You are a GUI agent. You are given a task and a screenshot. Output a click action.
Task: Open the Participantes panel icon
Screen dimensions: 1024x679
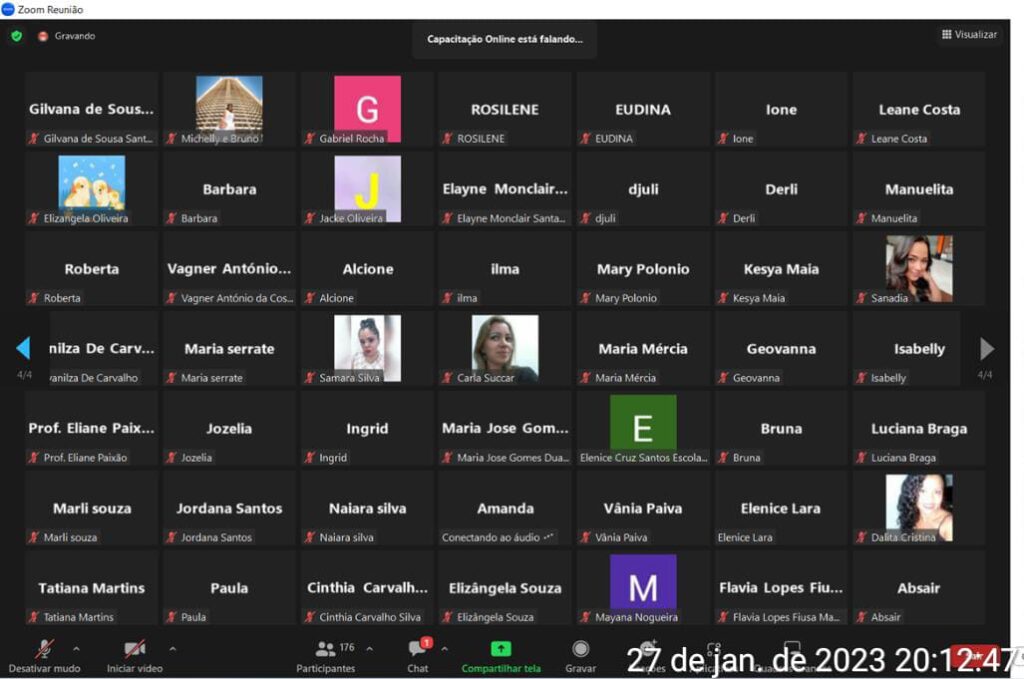pyautogui.click(x=326, y=649)
